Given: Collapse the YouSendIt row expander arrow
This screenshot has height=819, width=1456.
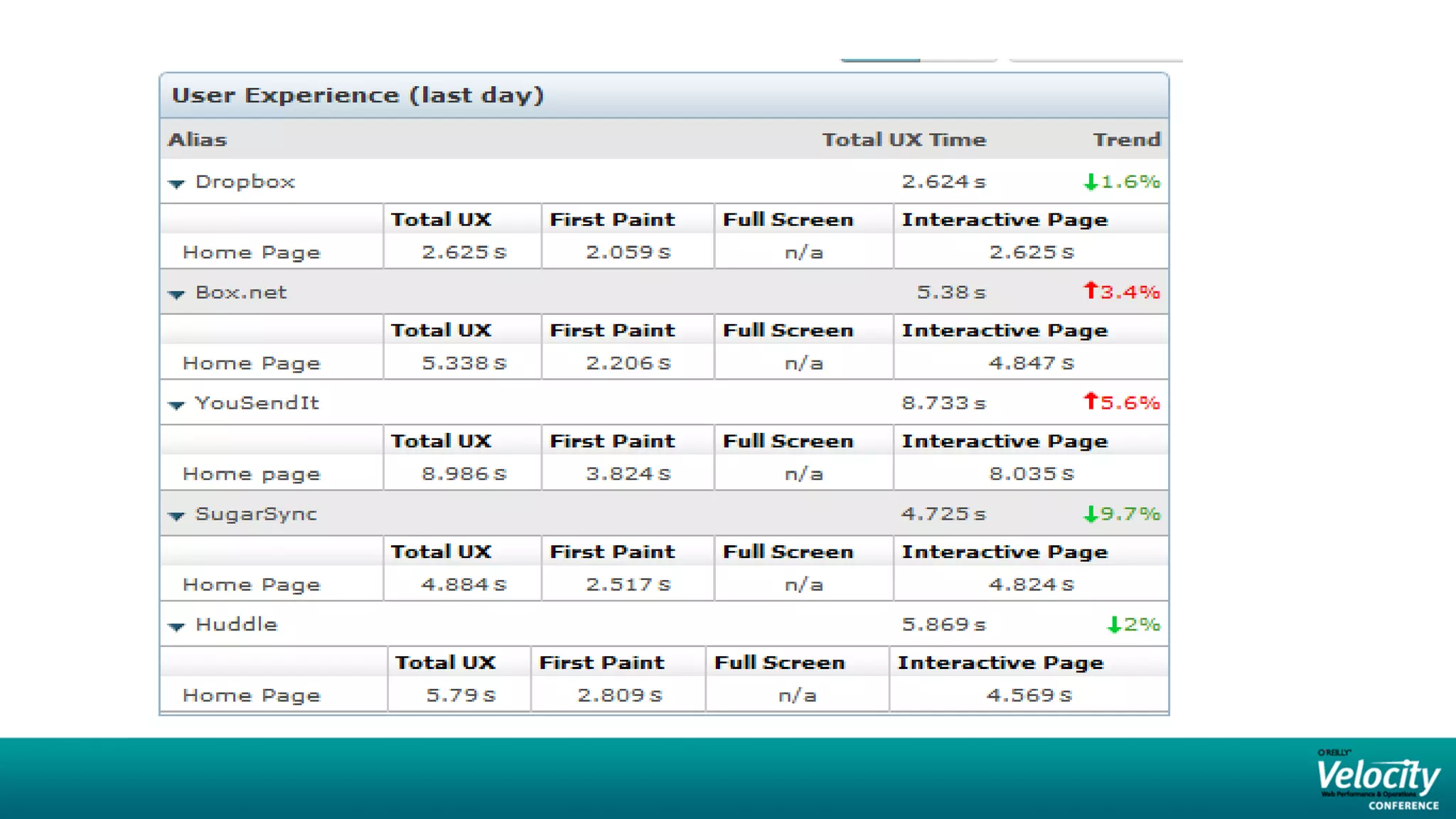Looking at the screenshot, I should click(x=176, y=405).
